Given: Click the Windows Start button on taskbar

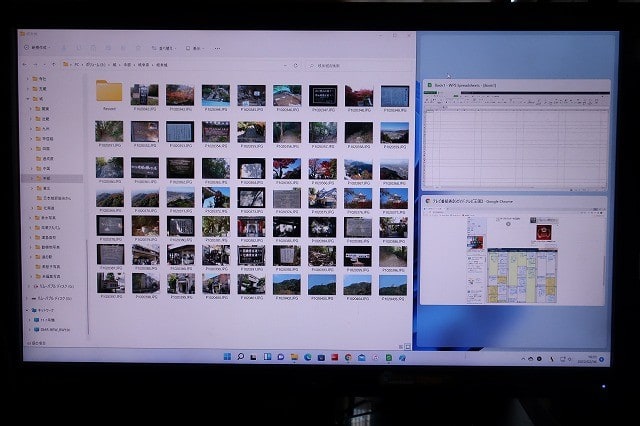Looking at the screenshot, I should click(x=228, y=356).
